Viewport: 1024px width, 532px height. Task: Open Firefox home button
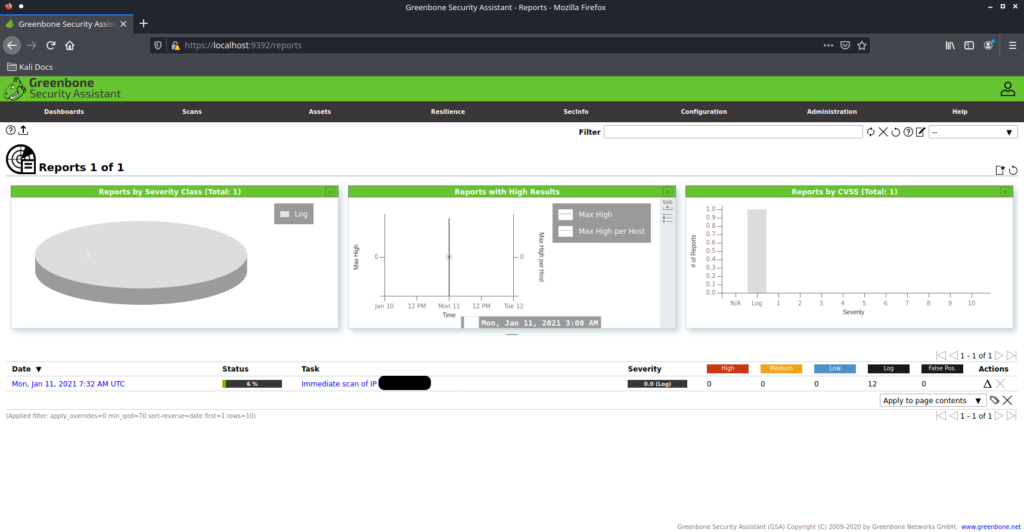point(70,45)
